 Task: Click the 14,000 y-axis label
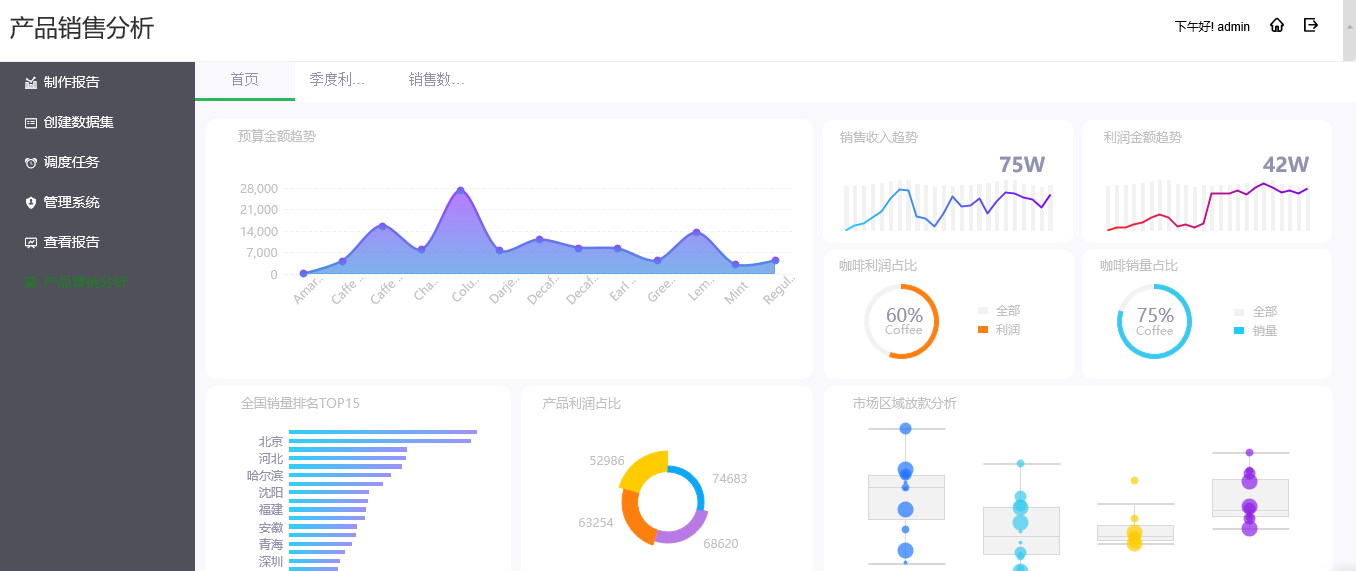tap(258, 231)
